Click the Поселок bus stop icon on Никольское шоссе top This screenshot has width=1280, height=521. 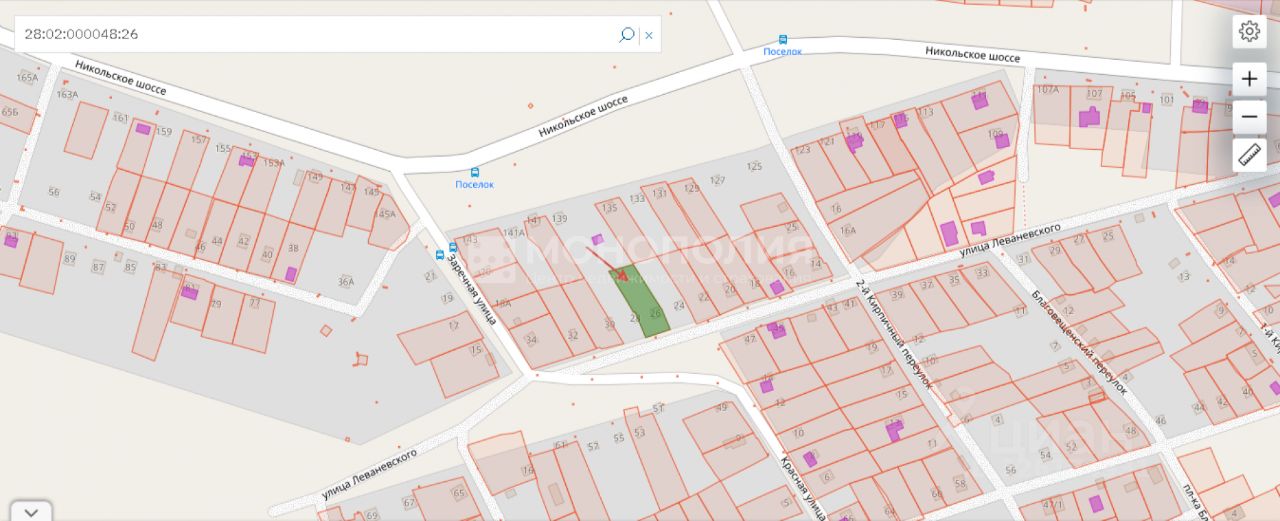pos(782,39)
